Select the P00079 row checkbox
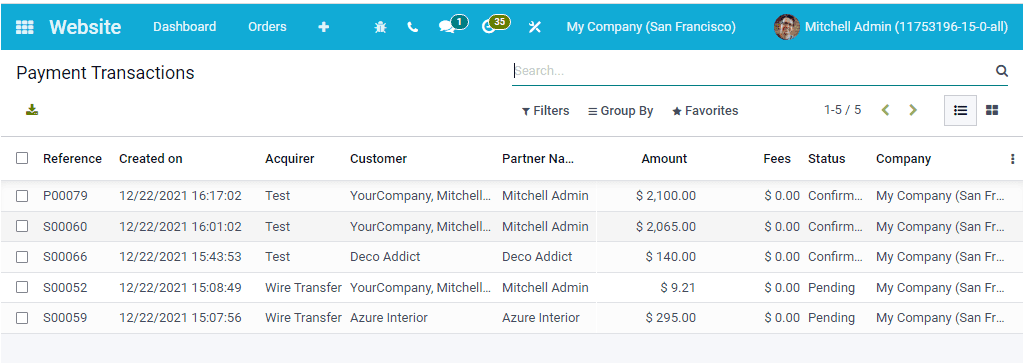 22,196
